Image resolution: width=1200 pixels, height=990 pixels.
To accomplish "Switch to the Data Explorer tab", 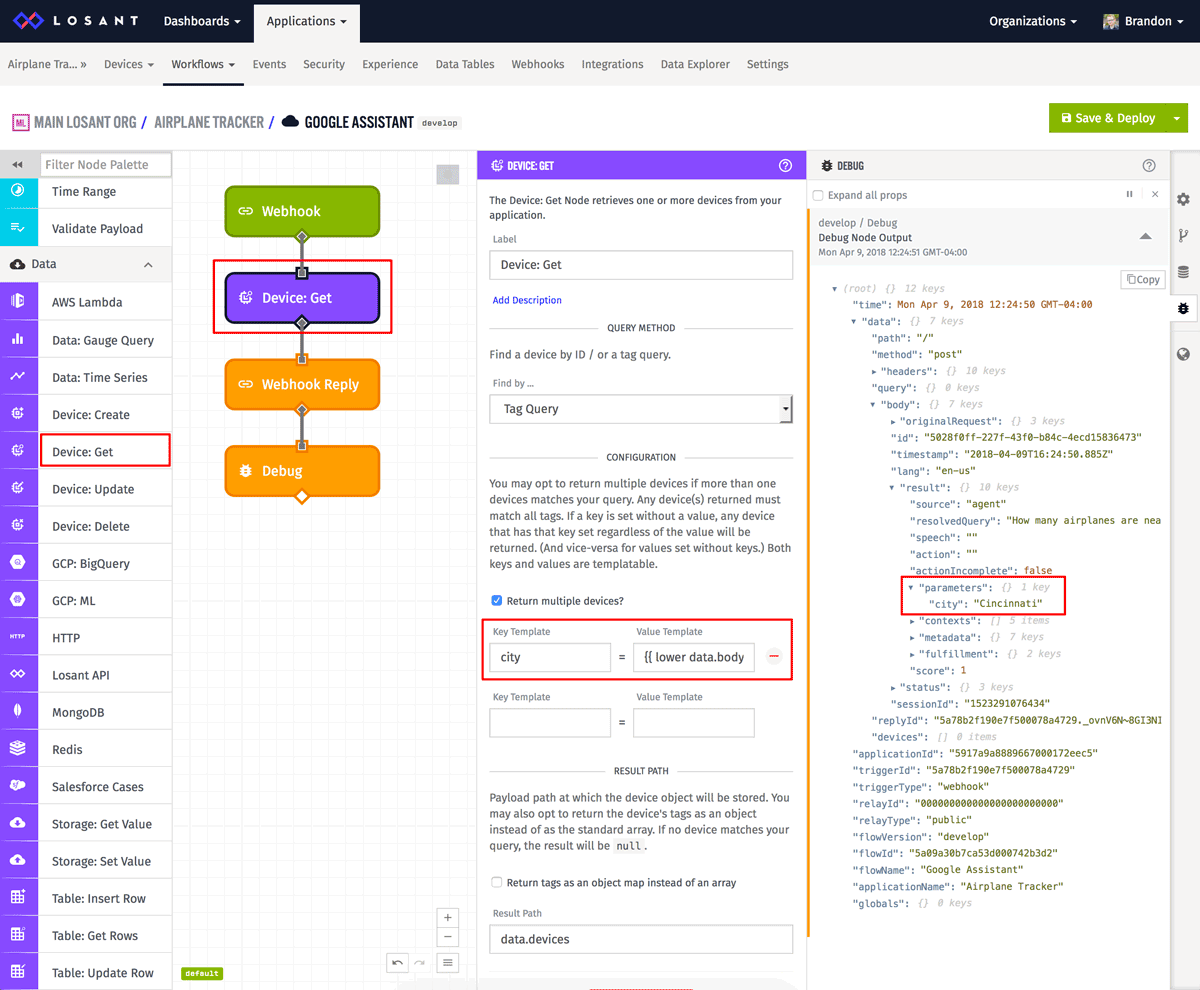I will [x=695, y=63].
